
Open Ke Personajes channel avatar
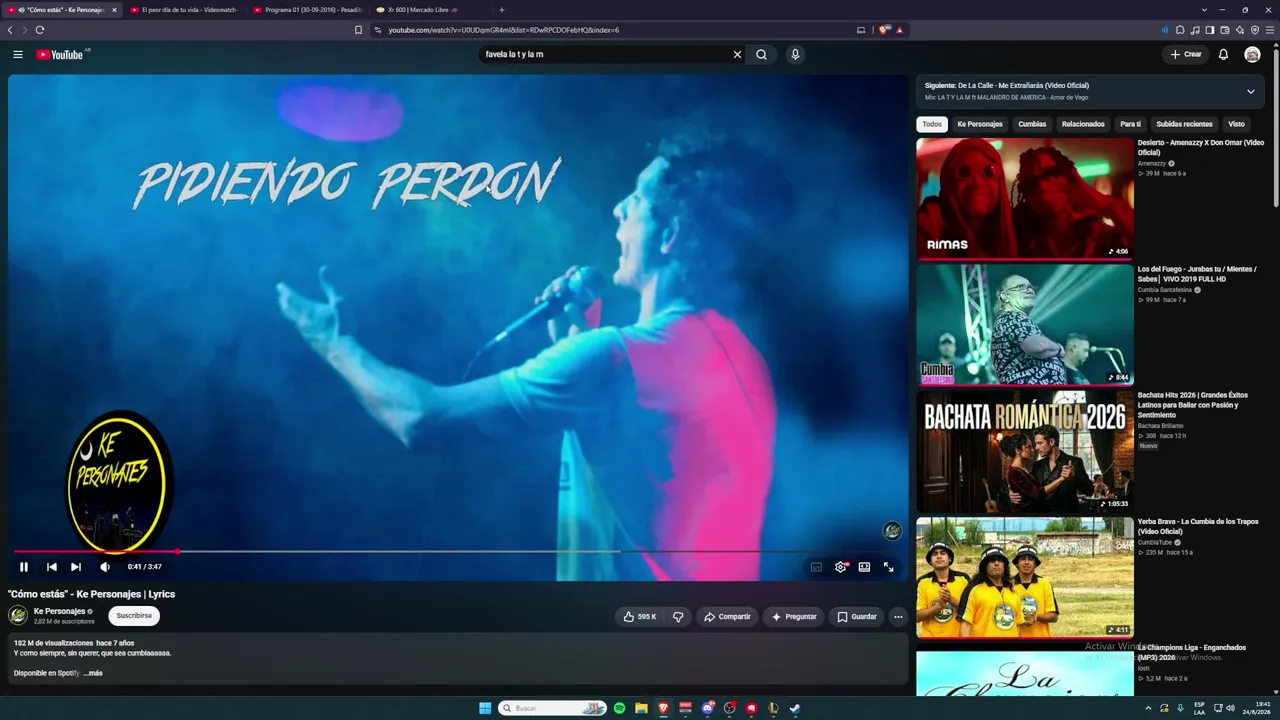pyautogui.click(x=18, y=616)
